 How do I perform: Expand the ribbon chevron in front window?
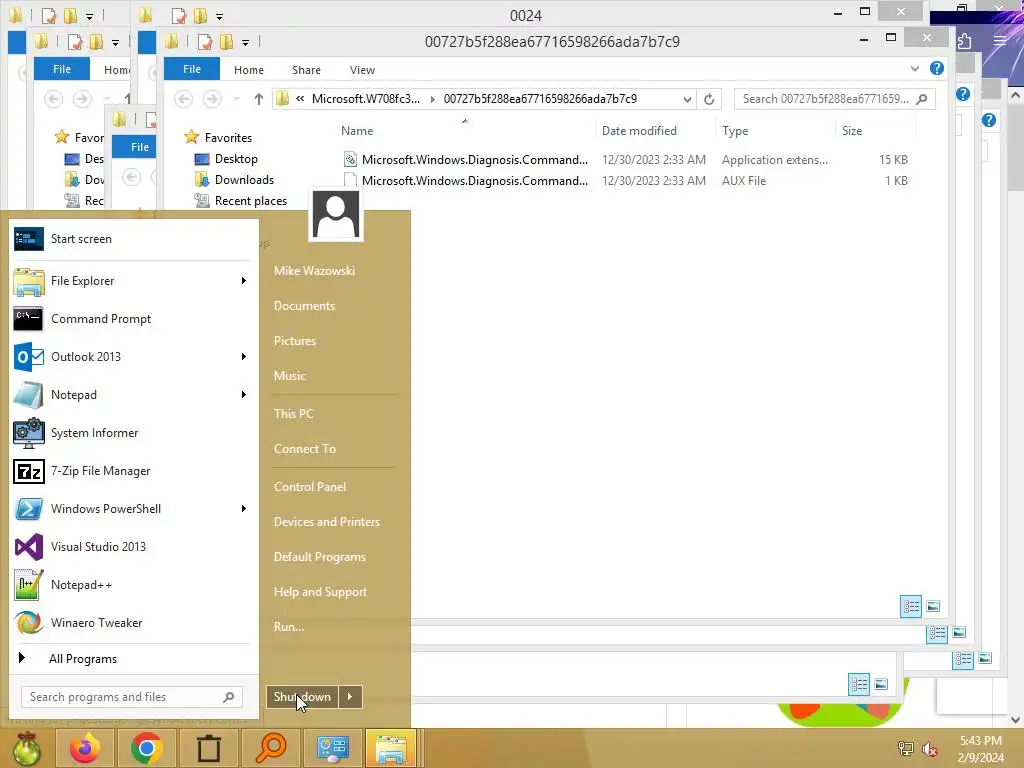click(x=914, y=69)
